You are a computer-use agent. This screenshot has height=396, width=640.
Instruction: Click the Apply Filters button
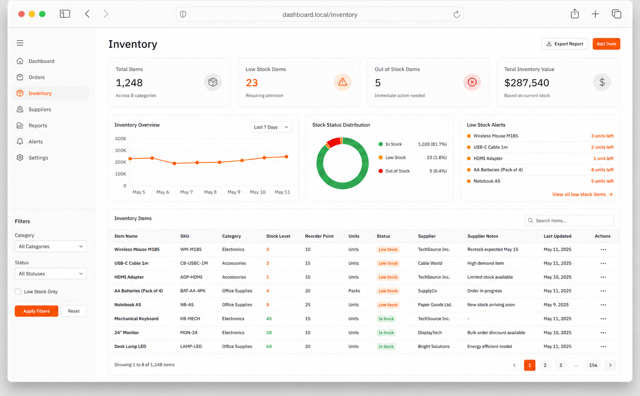[x=36, y=311]
